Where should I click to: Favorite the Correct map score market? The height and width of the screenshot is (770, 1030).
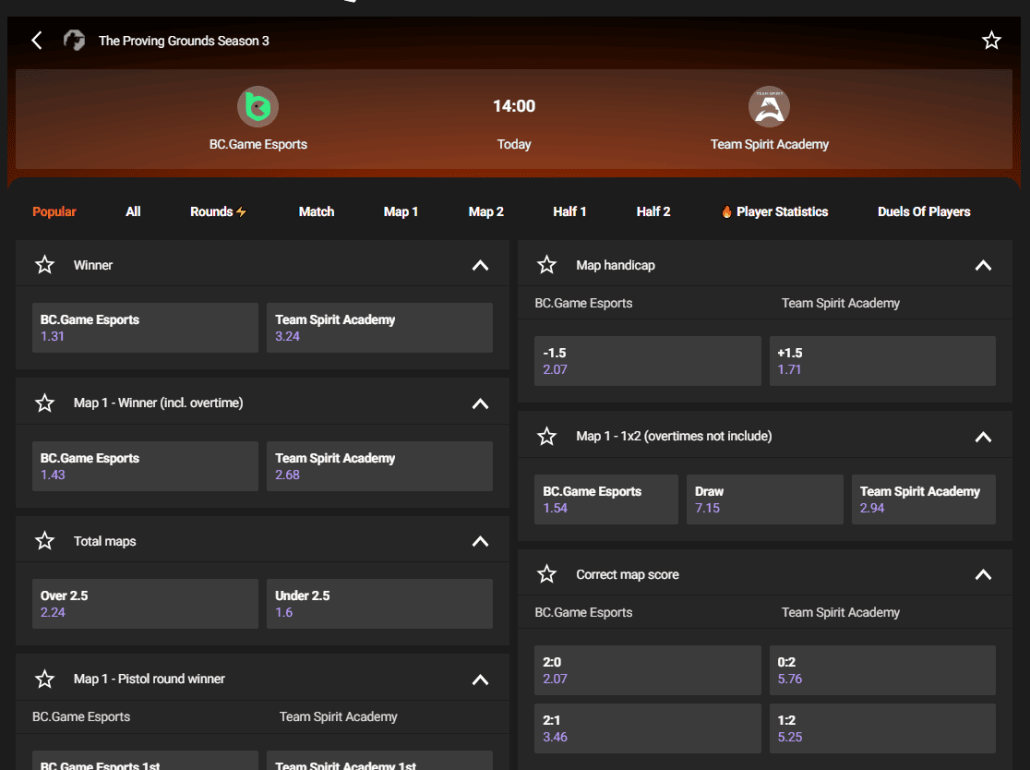click(547, 574)
